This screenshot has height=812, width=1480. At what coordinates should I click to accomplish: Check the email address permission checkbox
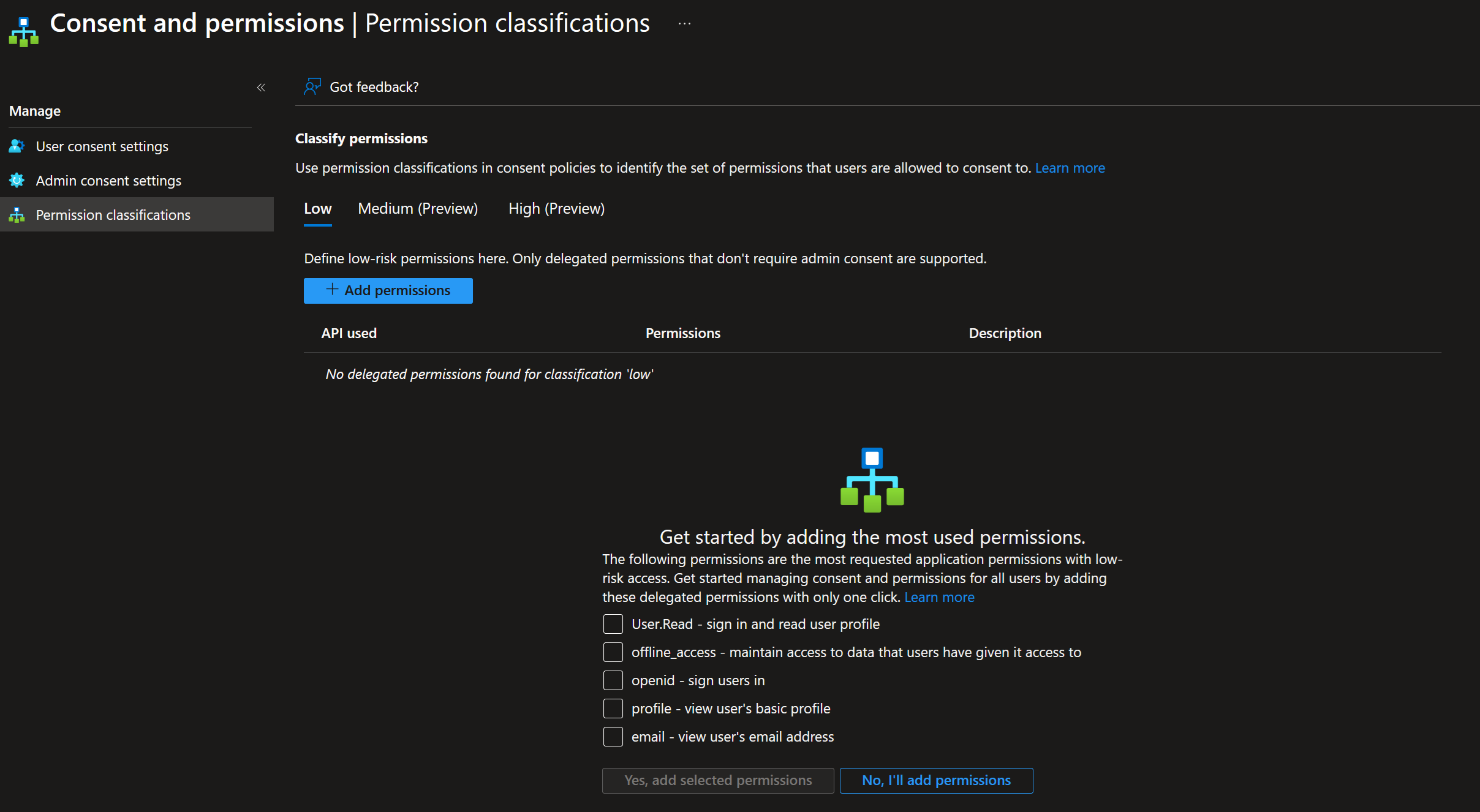point(613,737)
